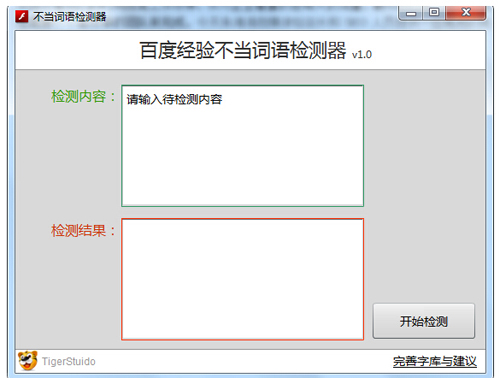Viewport: 500px width, 378px height.
Task: Click the tiger mascot logo
Action: click(28, 361)
